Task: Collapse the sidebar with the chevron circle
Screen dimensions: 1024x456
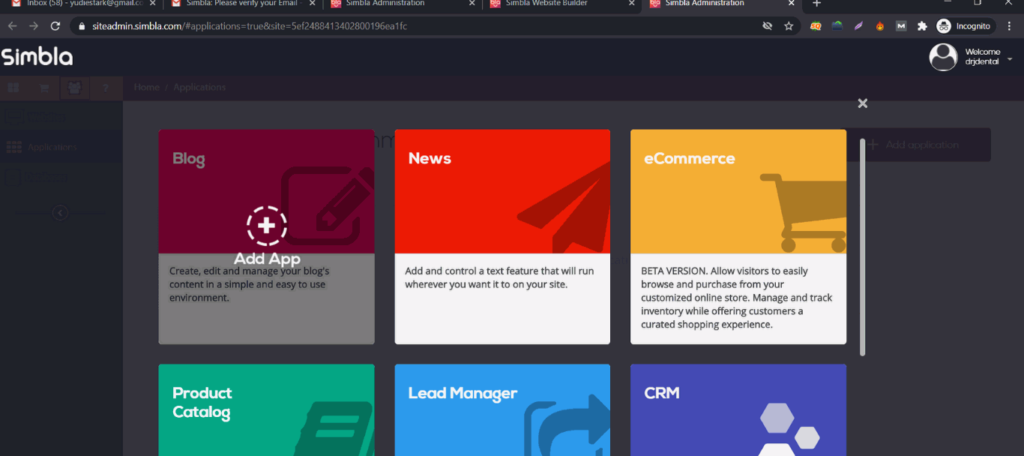Action: click(x=60, y=212)
